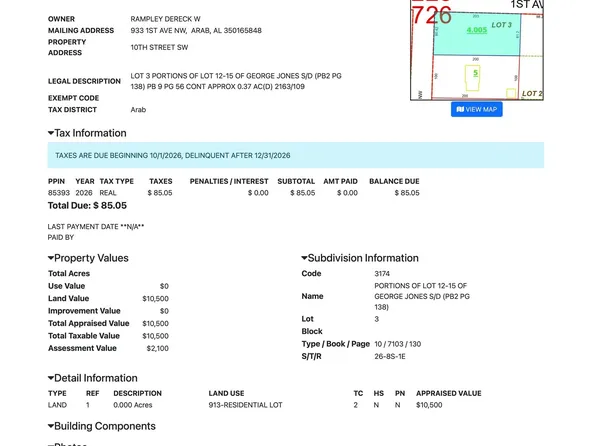596x446 pixels.
Task: Select the highlighted Lot 3 parcel on map
Action: [x=477, y=34]
